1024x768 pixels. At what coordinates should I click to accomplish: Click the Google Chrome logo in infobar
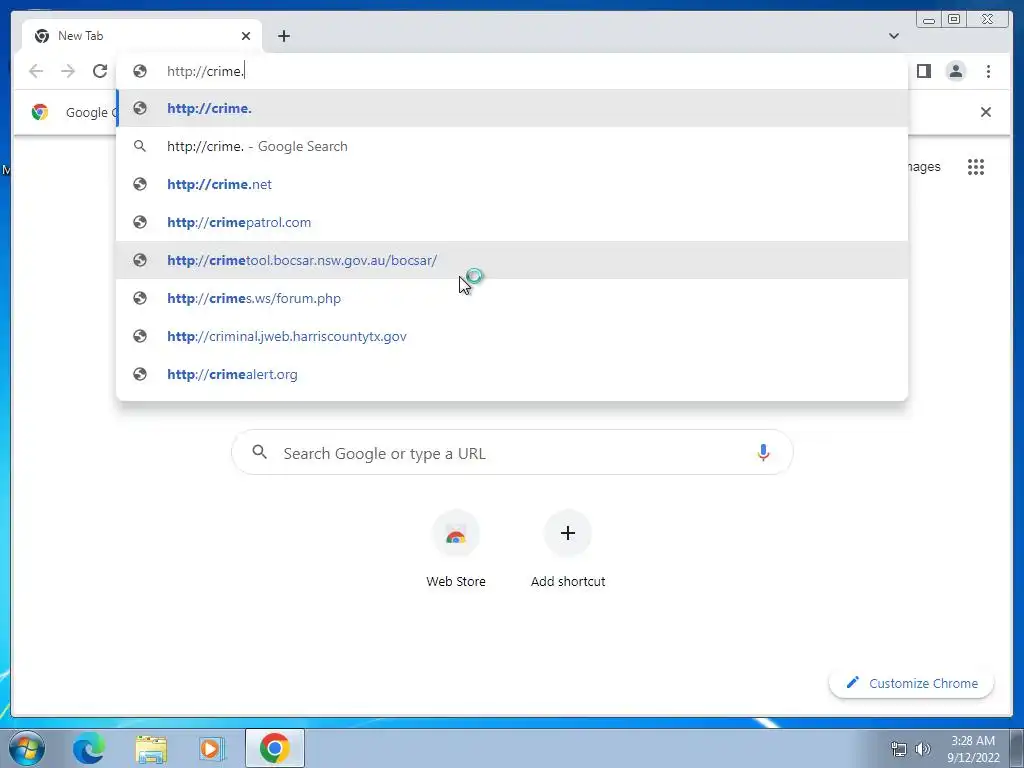[40, 112]
